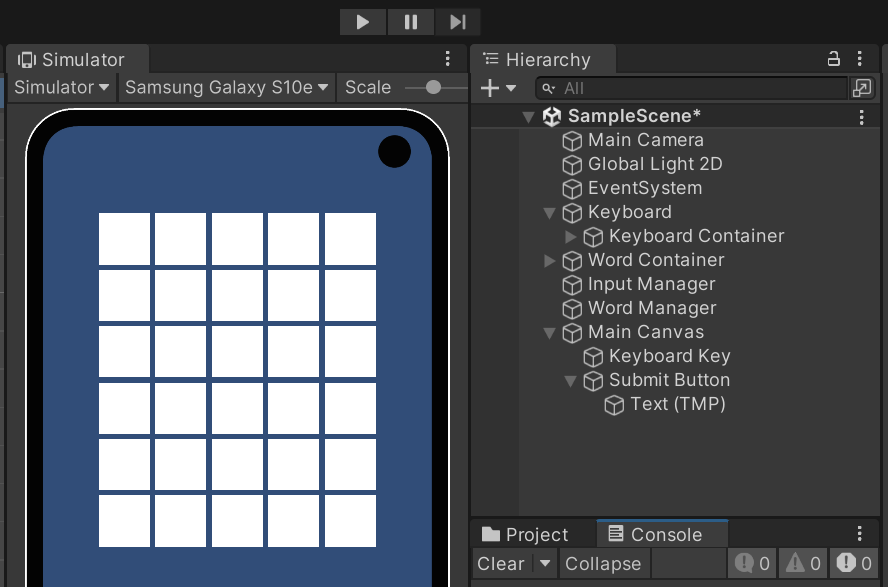Toggle warning message filter in Console
This screenshot has width=888, height=587.
pyautogui.click(x=803, y=563)
